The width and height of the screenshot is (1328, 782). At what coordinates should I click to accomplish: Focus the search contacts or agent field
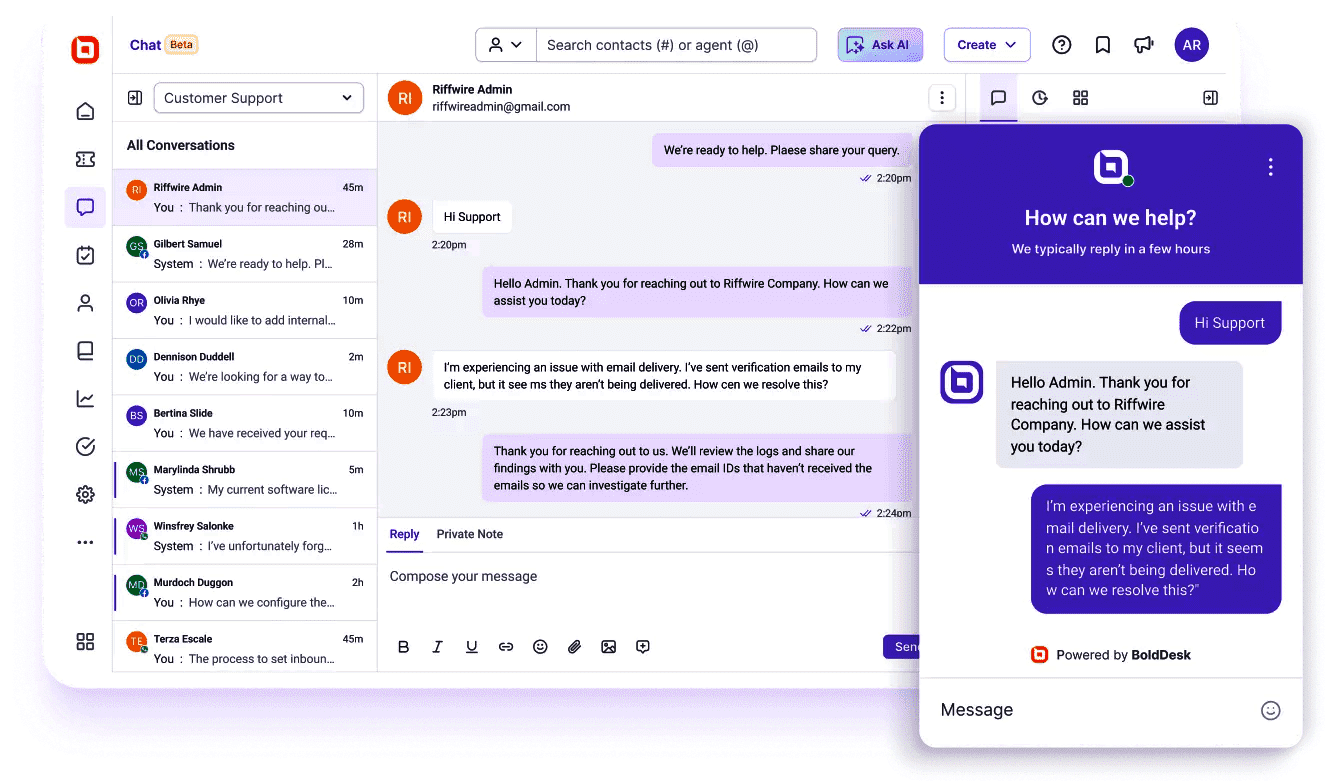coord(676,45)
